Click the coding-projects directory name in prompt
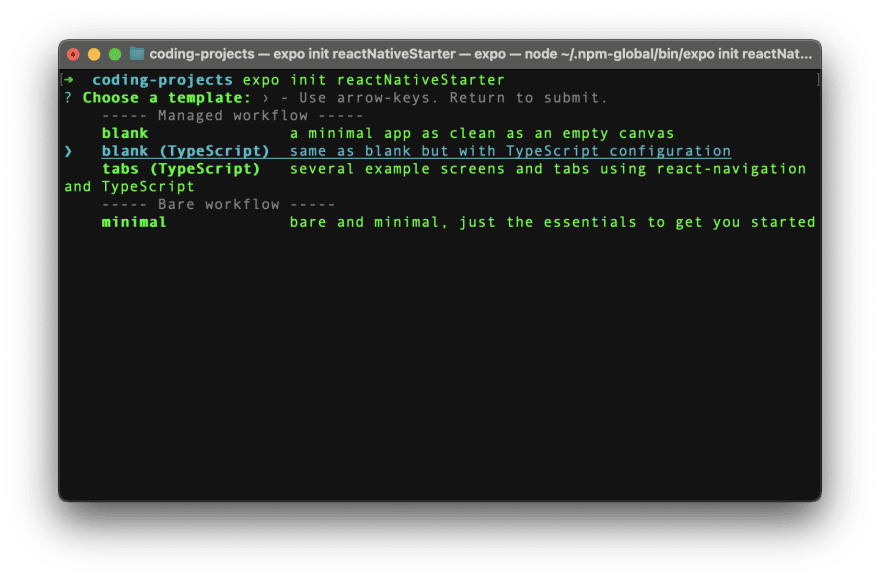This screenshot has height=579, width=880. click(162, 80)
